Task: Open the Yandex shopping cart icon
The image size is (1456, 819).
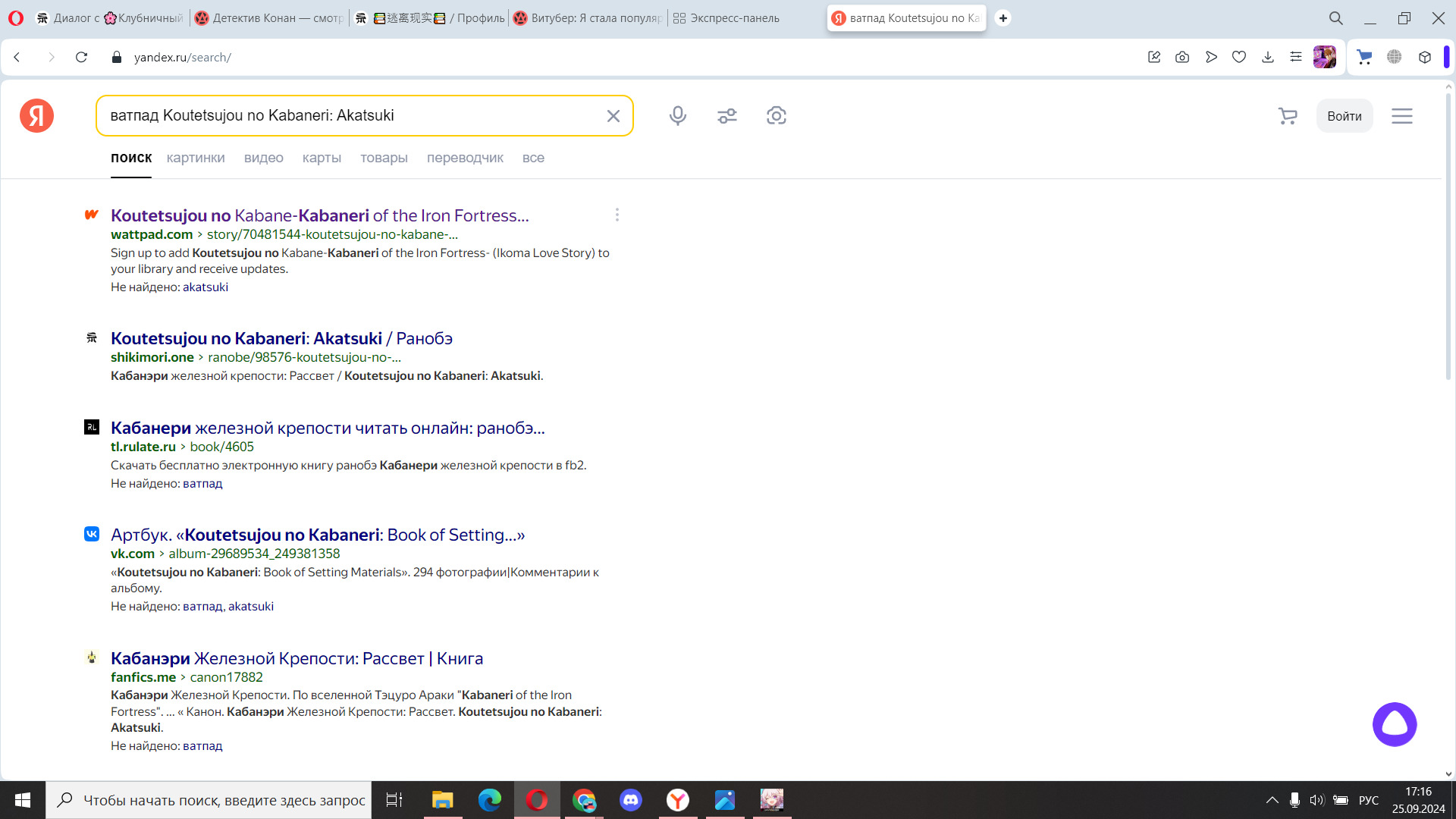Action: click(x=1287, y=115)
